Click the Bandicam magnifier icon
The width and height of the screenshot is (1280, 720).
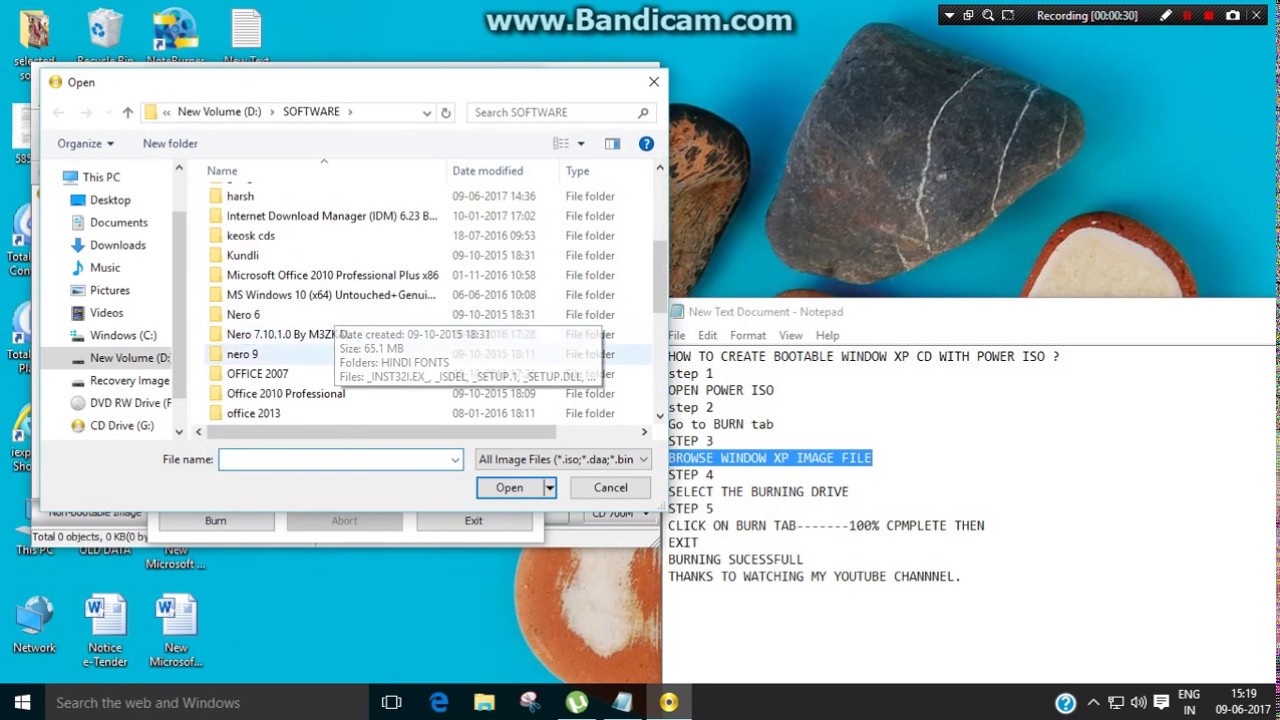tap(988, 15)
